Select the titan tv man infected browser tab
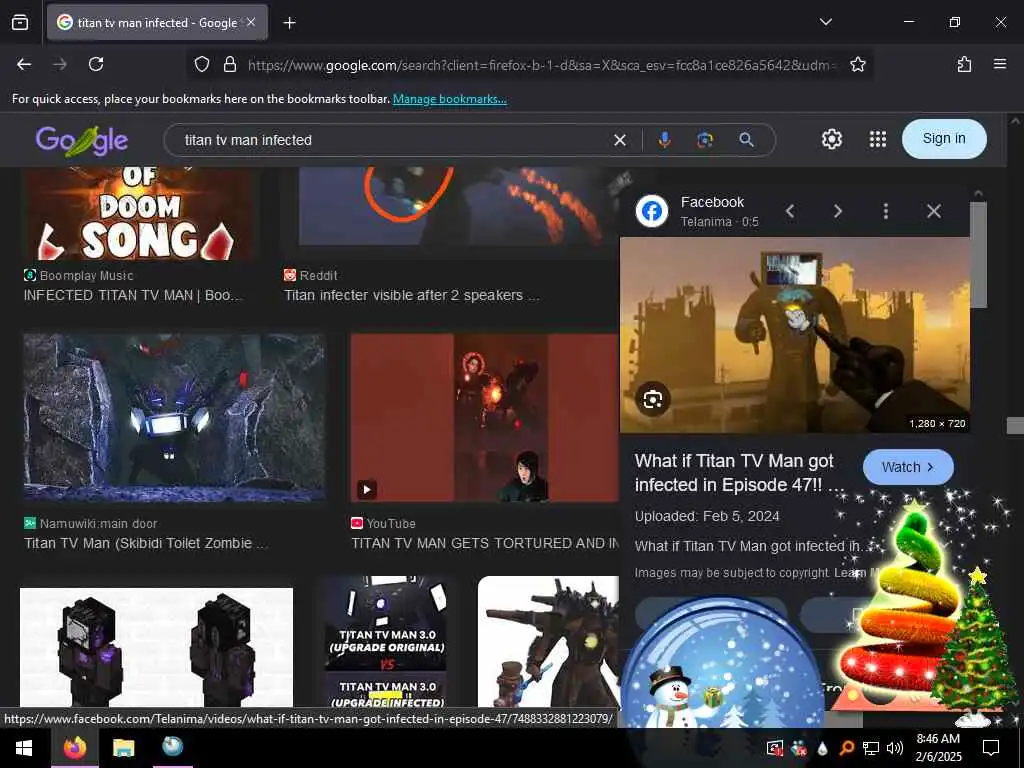This screenshot has height=768, width=1024. click(157, 22)
